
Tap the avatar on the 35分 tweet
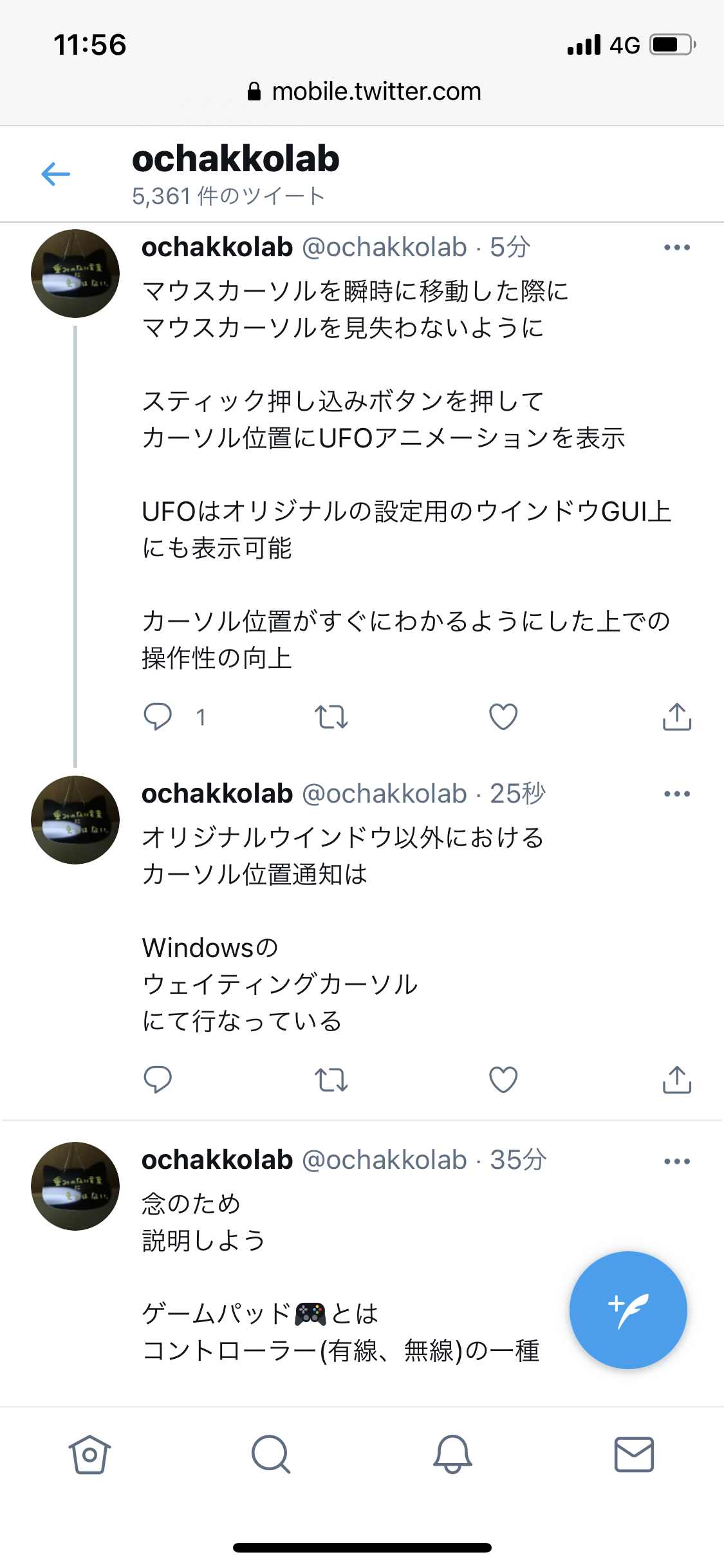tap(75, 1186)
